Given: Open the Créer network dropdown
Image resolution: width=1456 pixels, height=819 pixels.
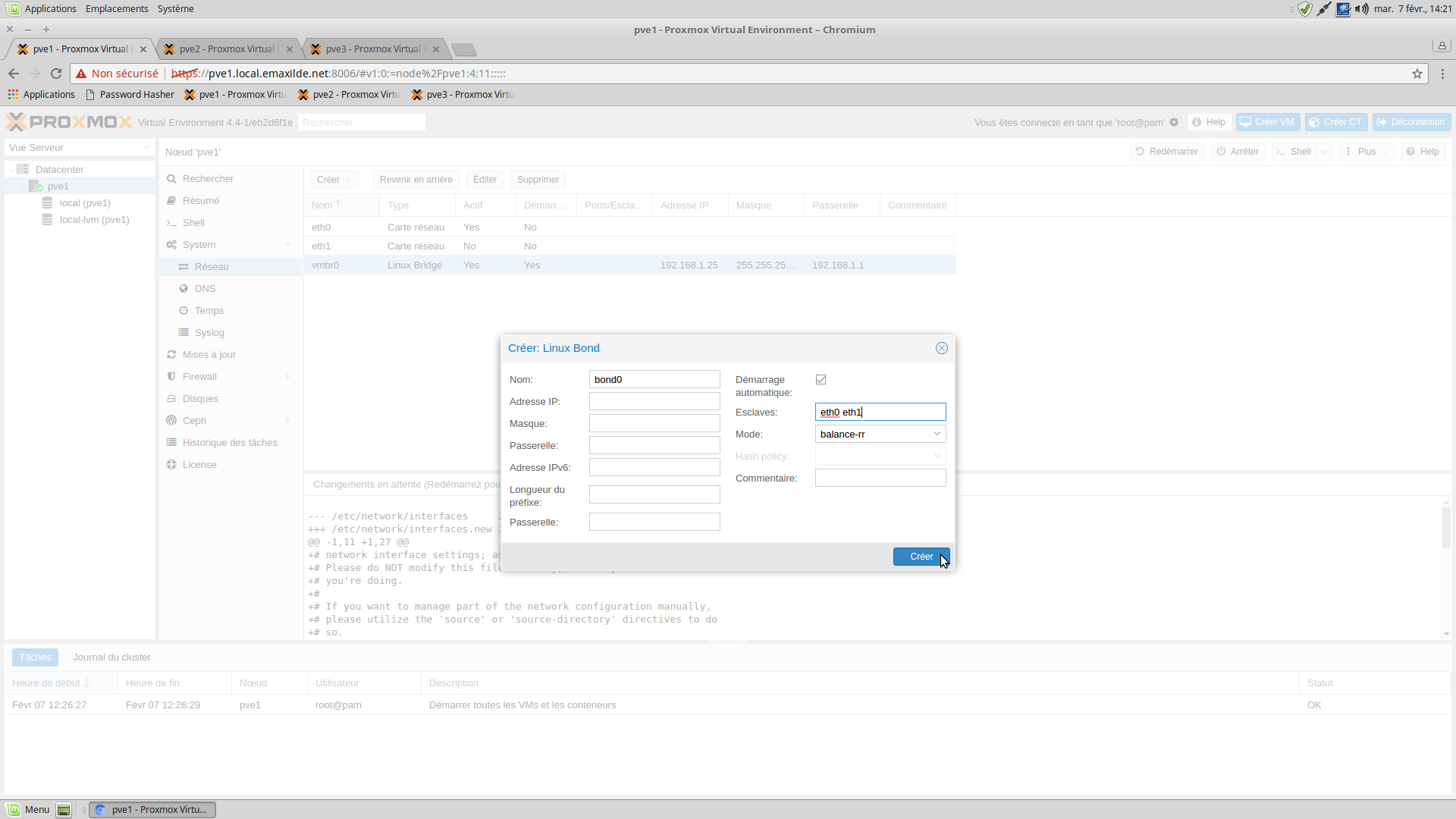Looking at the screenshot, I should (x=334, y=180).
